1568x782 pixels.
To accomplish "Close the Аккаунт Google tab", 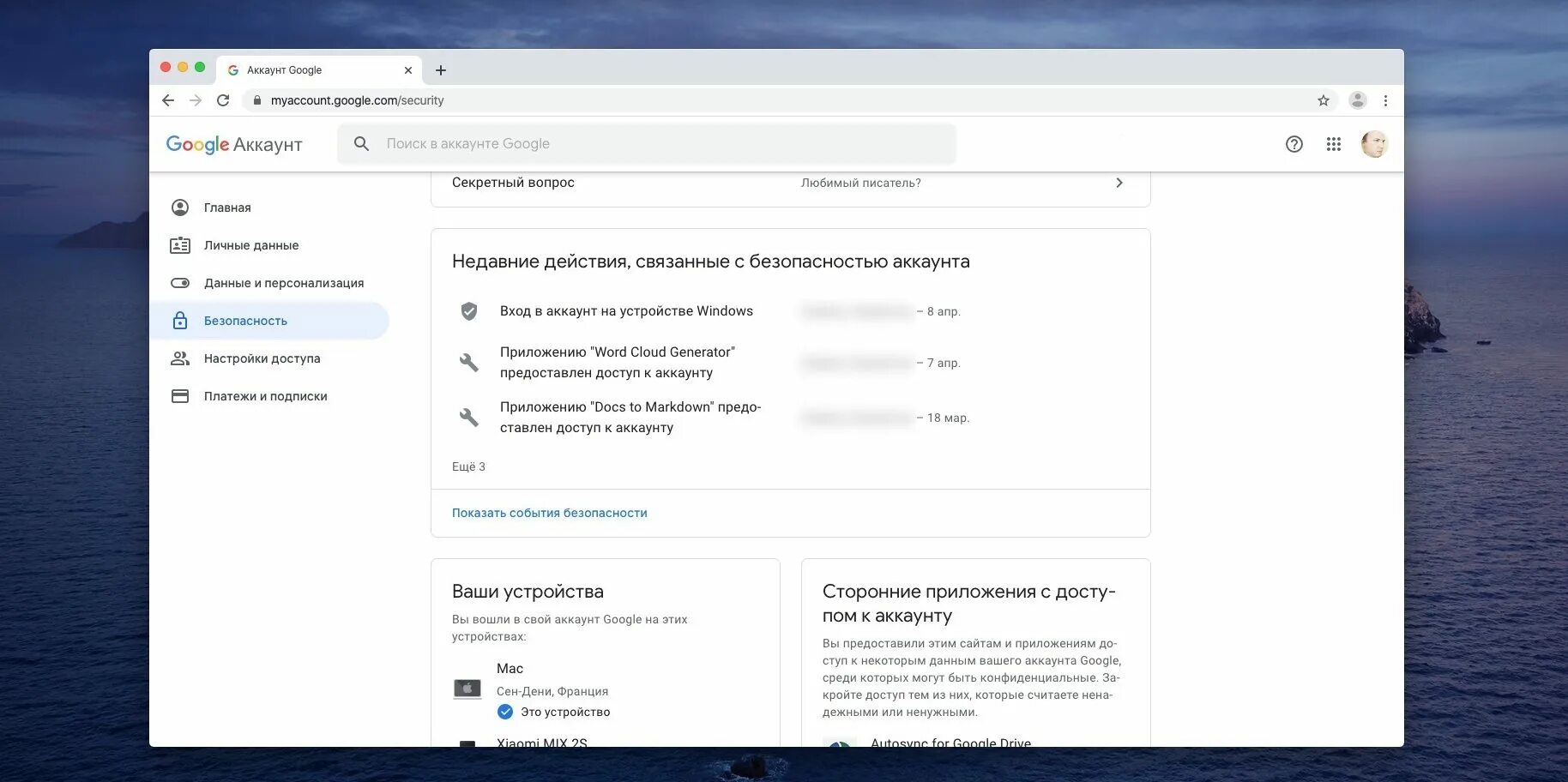I will point(408,70).
